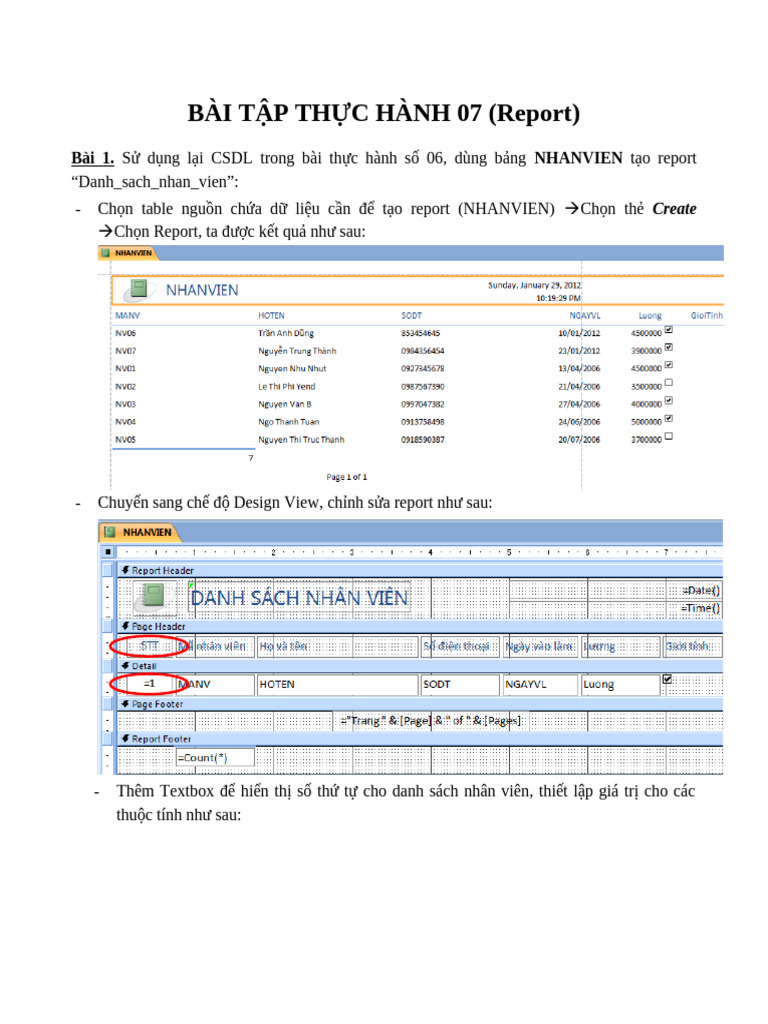
Task: Select the HOTEN textbox in the Detail section
Action: point(337,684)
